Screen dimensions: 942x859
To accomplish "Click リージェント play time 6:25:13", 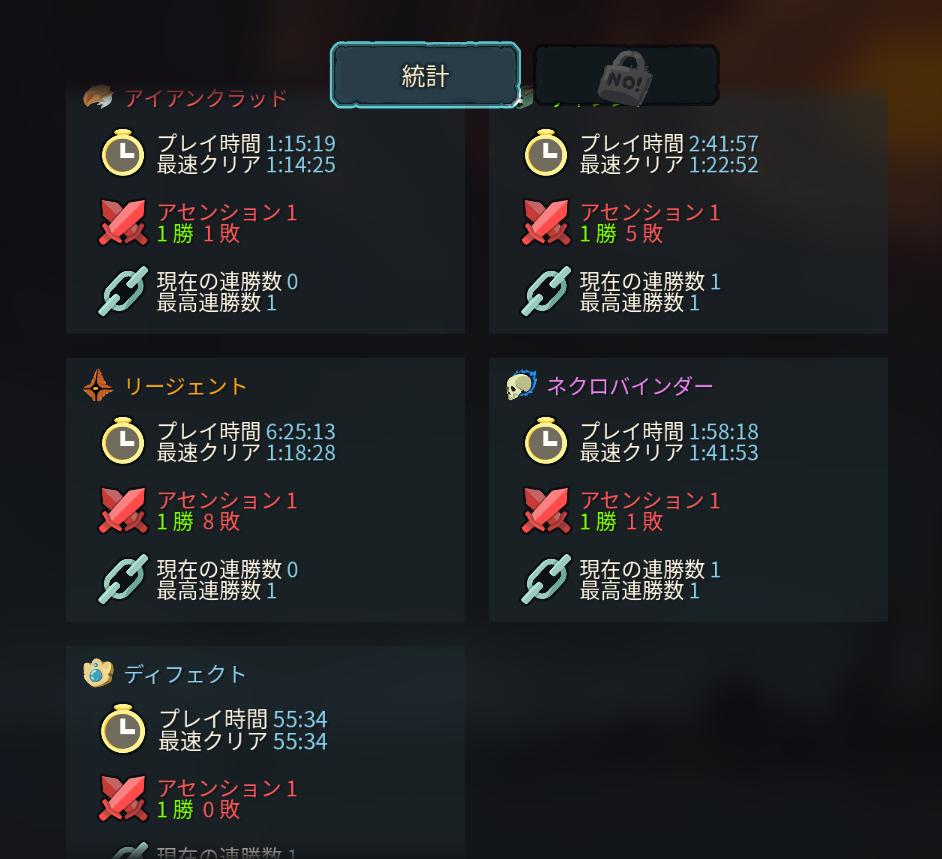I will coord(300,431).
